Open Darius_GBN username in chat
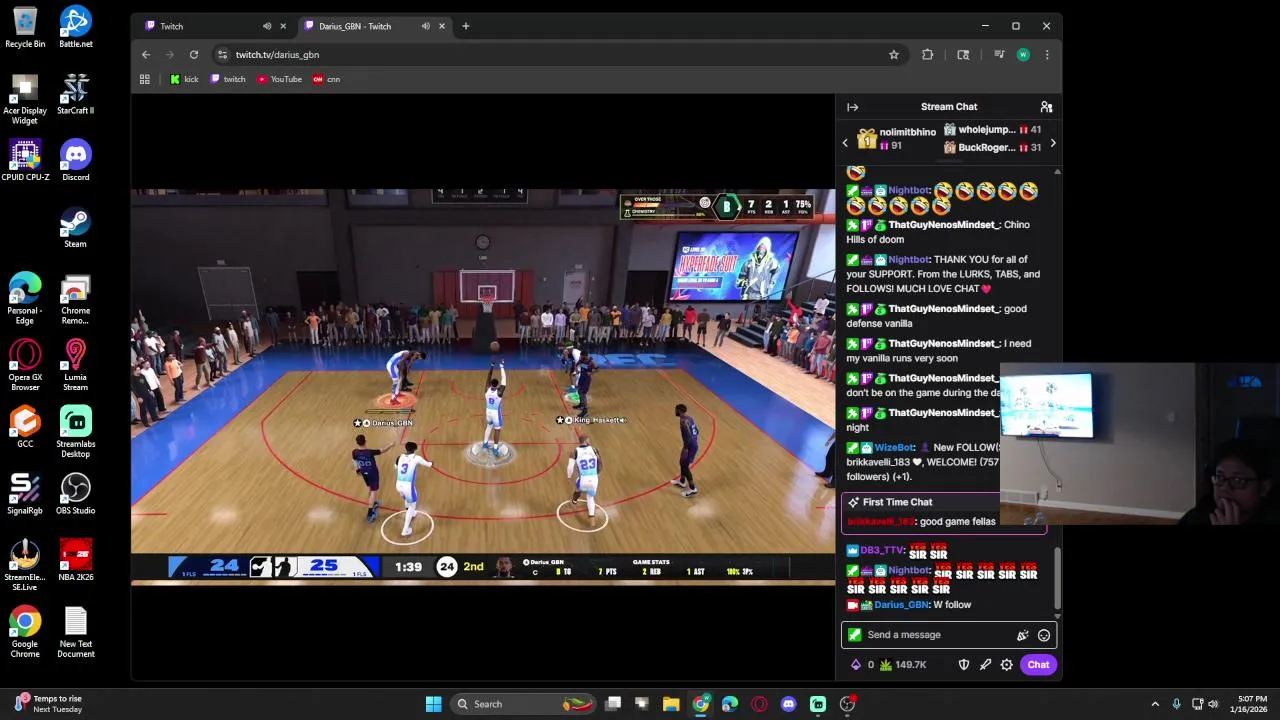 click(901, 605)
